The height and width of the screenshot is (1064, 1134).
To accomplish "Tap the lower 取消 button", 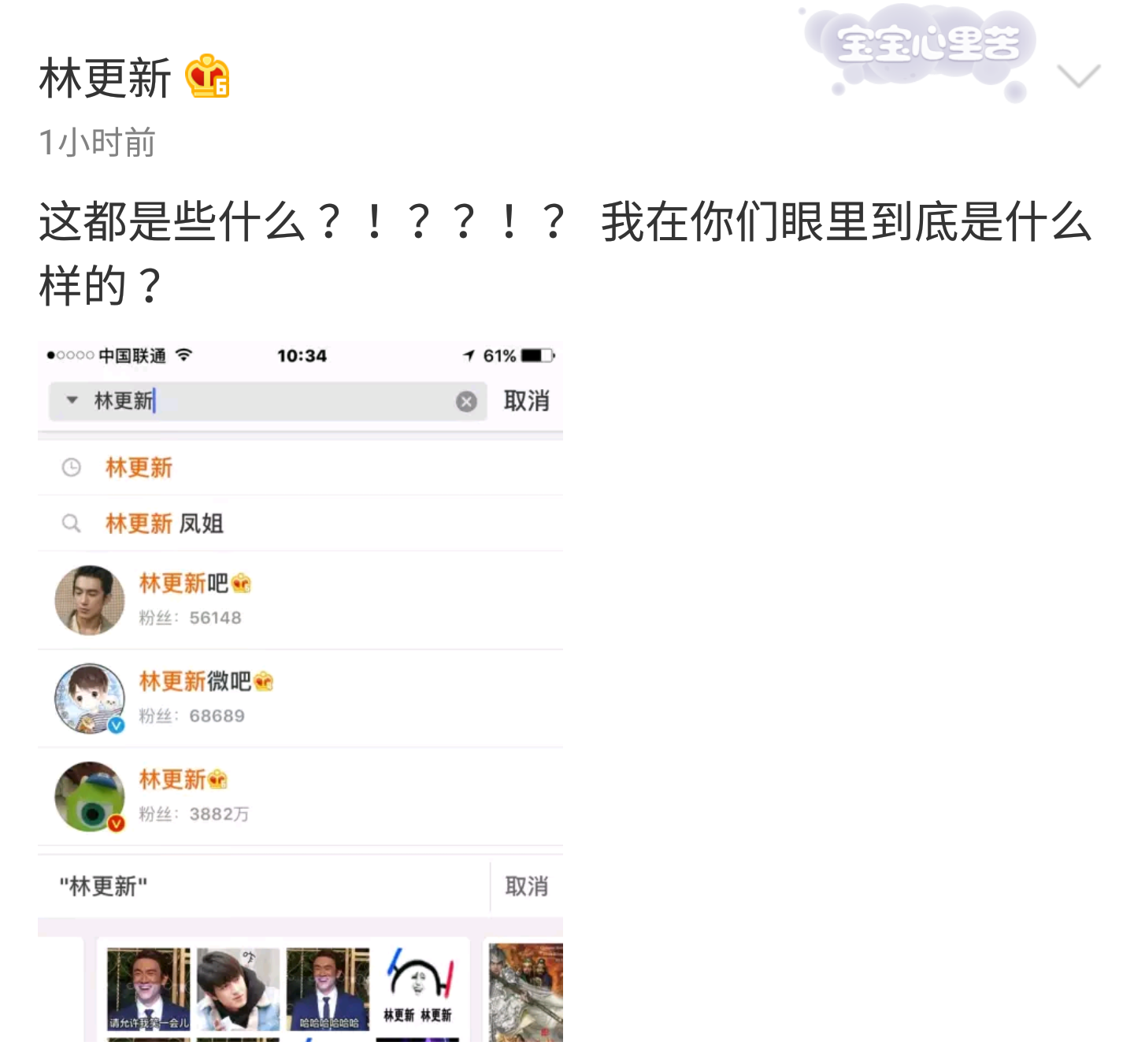I will click(x=526, y=886).
